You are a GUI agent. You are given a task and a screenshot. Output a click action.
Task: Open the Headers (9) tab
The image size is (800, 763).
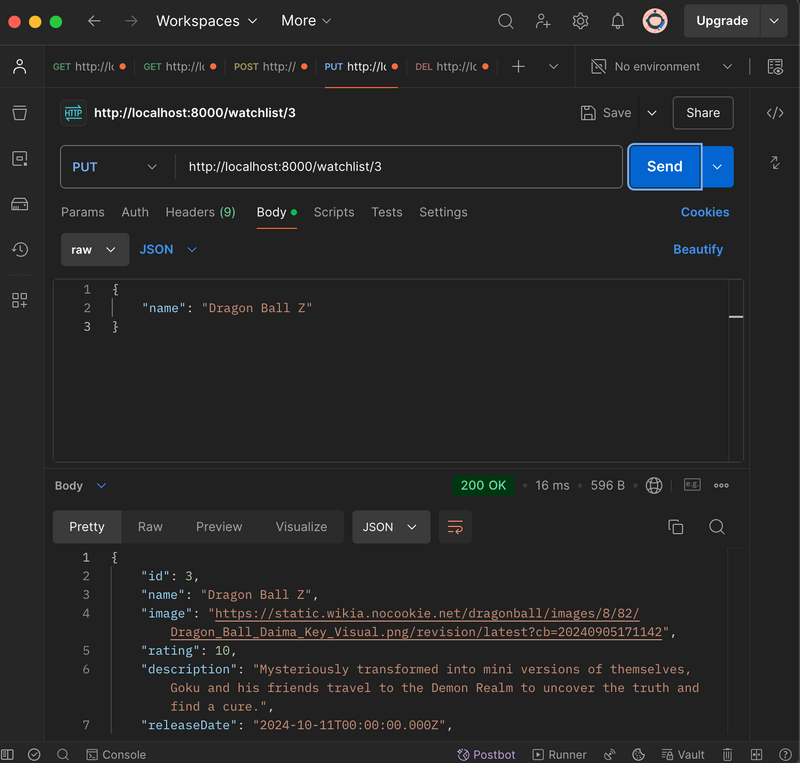[x=201, y=212]
